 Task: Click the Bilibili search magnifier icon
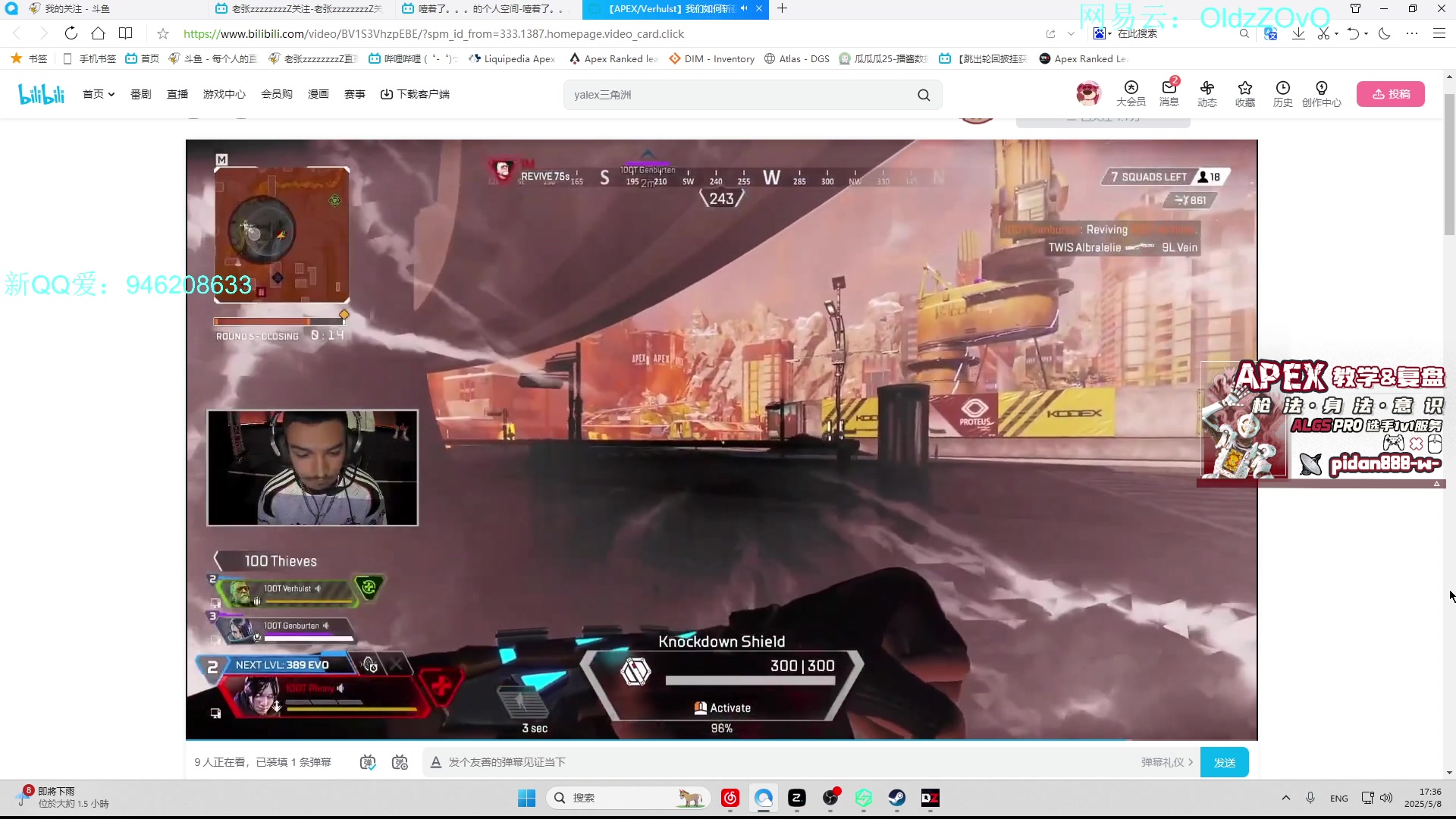(x=923, y=95)
